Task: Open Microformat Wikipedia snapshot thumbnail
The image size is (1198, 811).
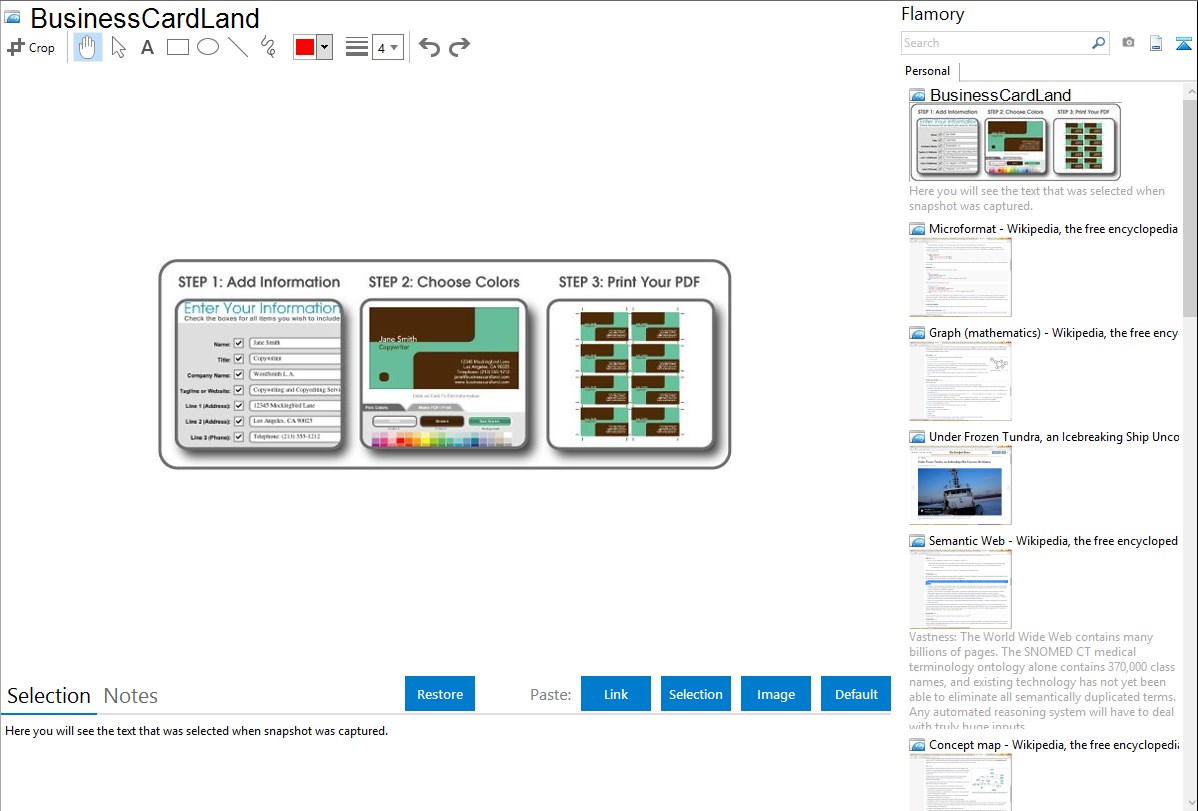Action: [960, 277]
